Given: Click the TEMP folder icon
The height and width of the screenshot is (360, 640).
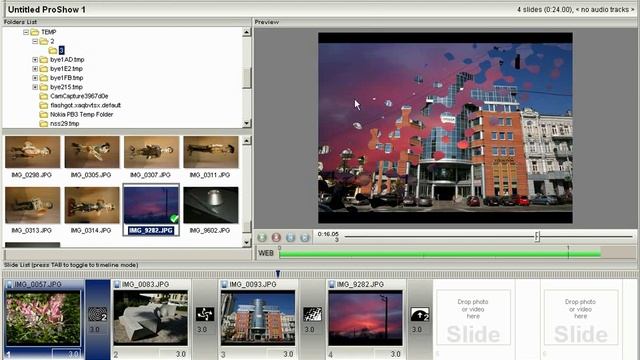Looking at the screenshot, I should tap(35, 32).
